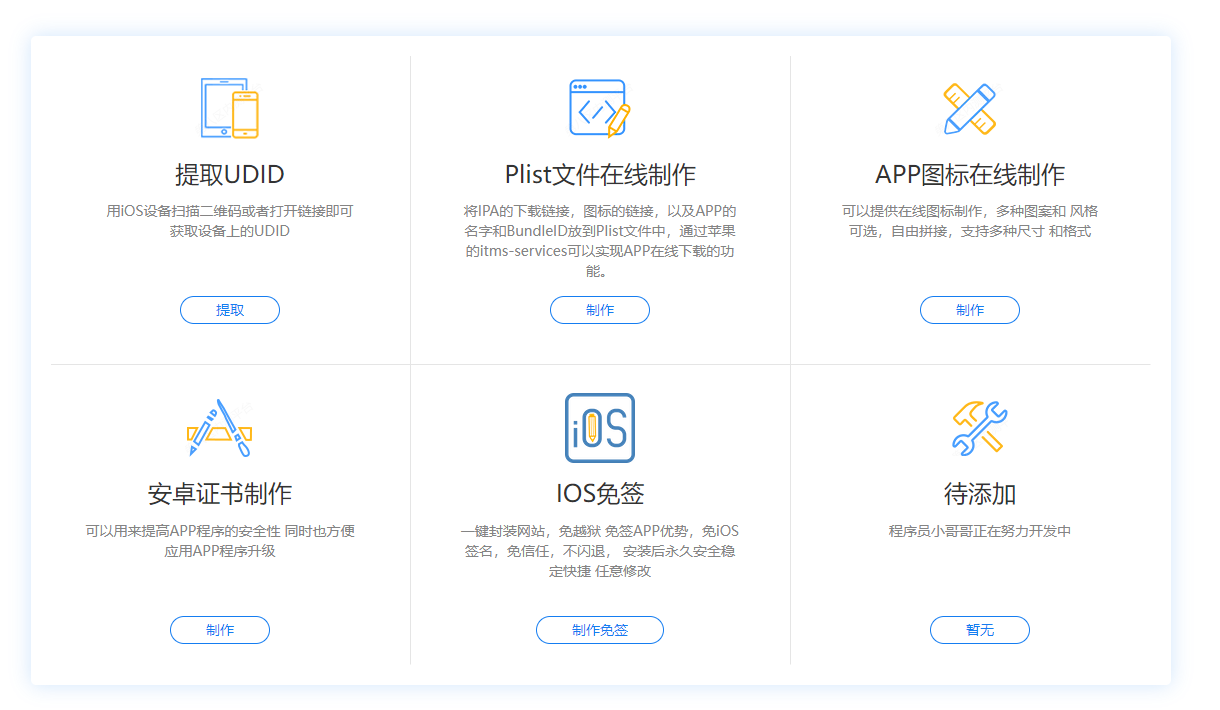
Task: Click the 程序员小哥哥正在努力开发中 description text
Action: coord(980,531)
